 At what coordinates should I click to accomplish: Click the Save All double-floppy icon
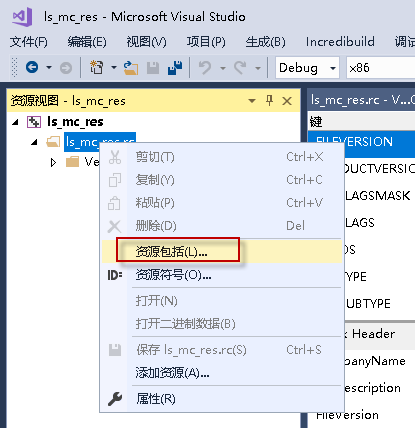pyautogui.click(x=175, y=68)
